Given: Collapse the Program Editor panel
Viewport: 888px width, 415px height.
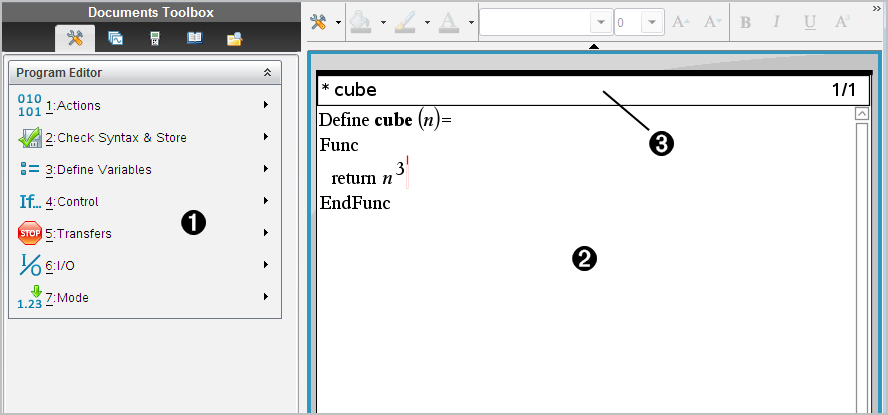Looking at the screenshot, I should coord(267,73).
